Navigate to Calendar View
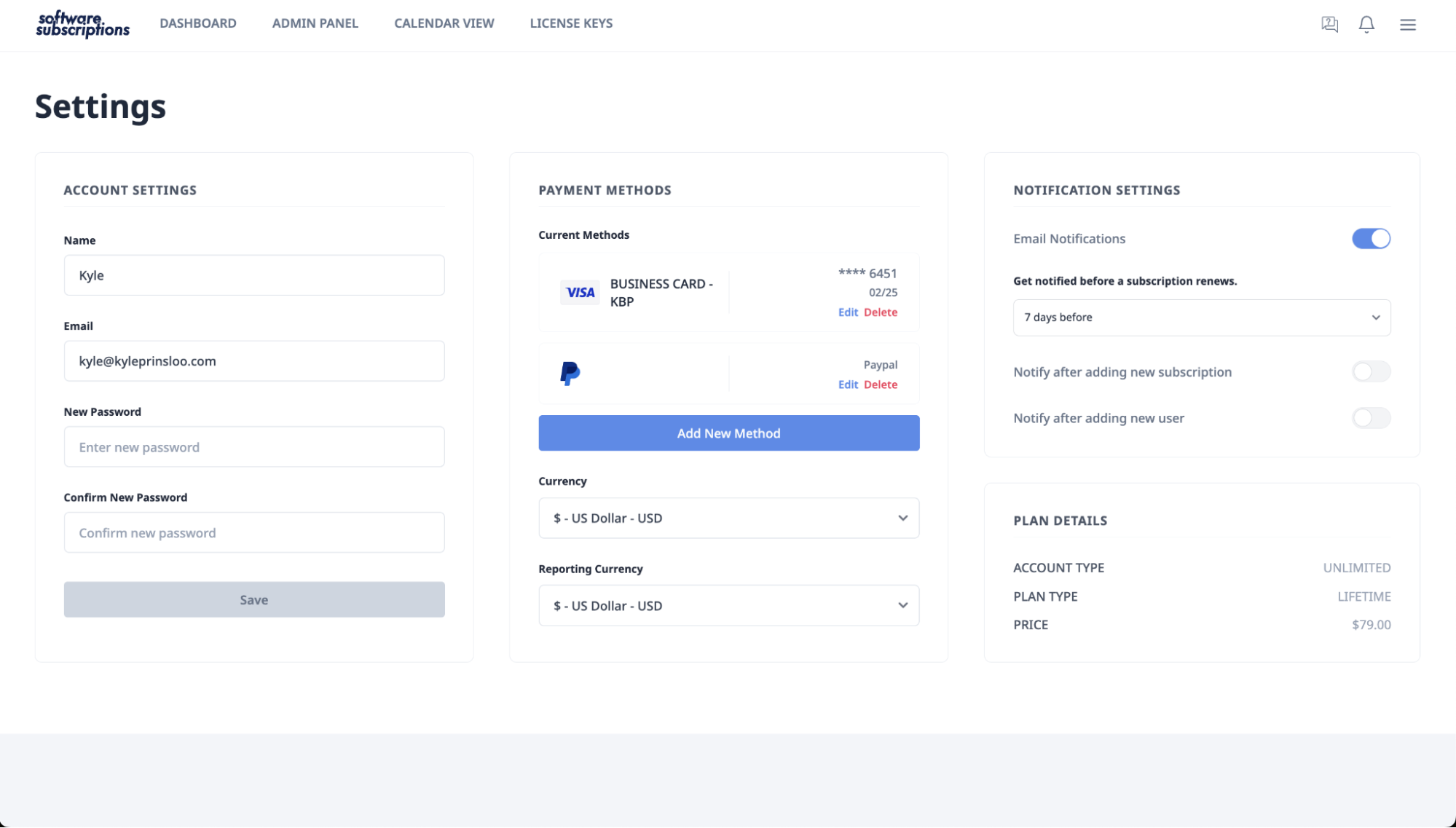1456x828 pixels. click(x=444, y=23)
